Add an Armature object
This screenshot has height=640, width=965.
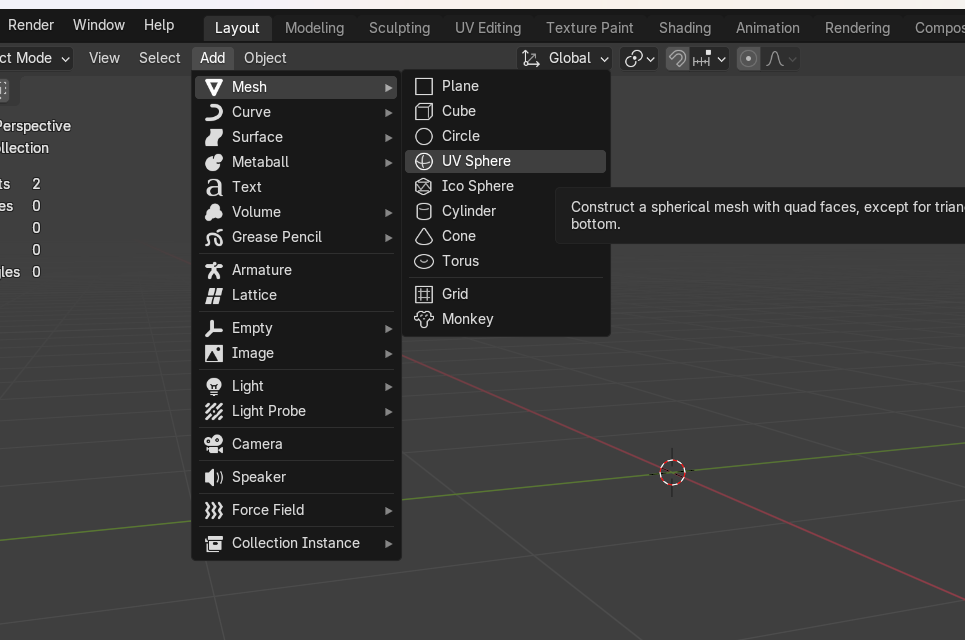(296, 270)
